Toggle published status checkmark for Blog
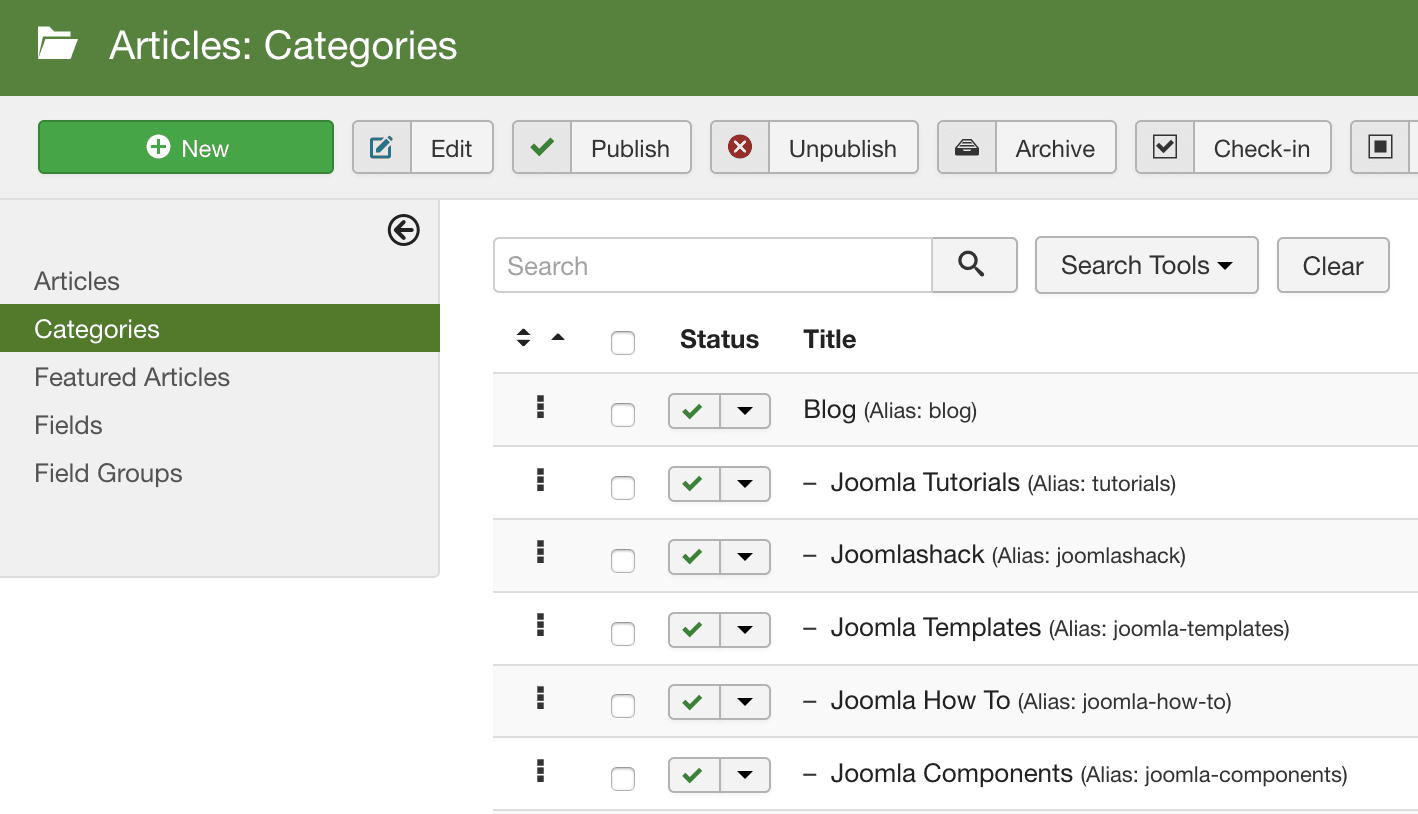The height and width of the screenshot is (814, 1418). pos(694,411)
